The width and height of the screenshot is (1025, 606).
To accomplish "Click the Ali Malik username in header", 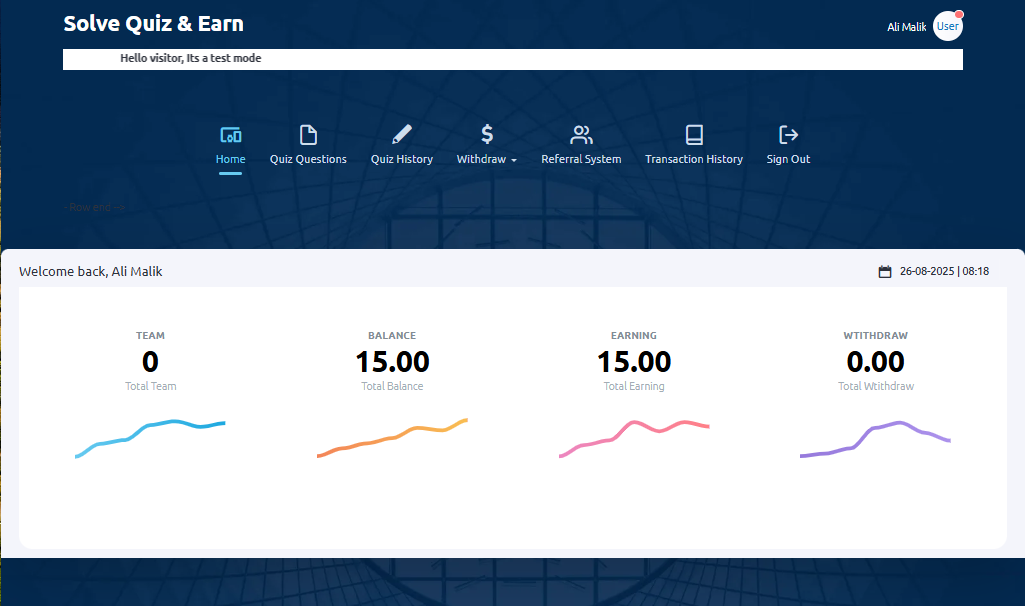I will [x=906, y=27].
